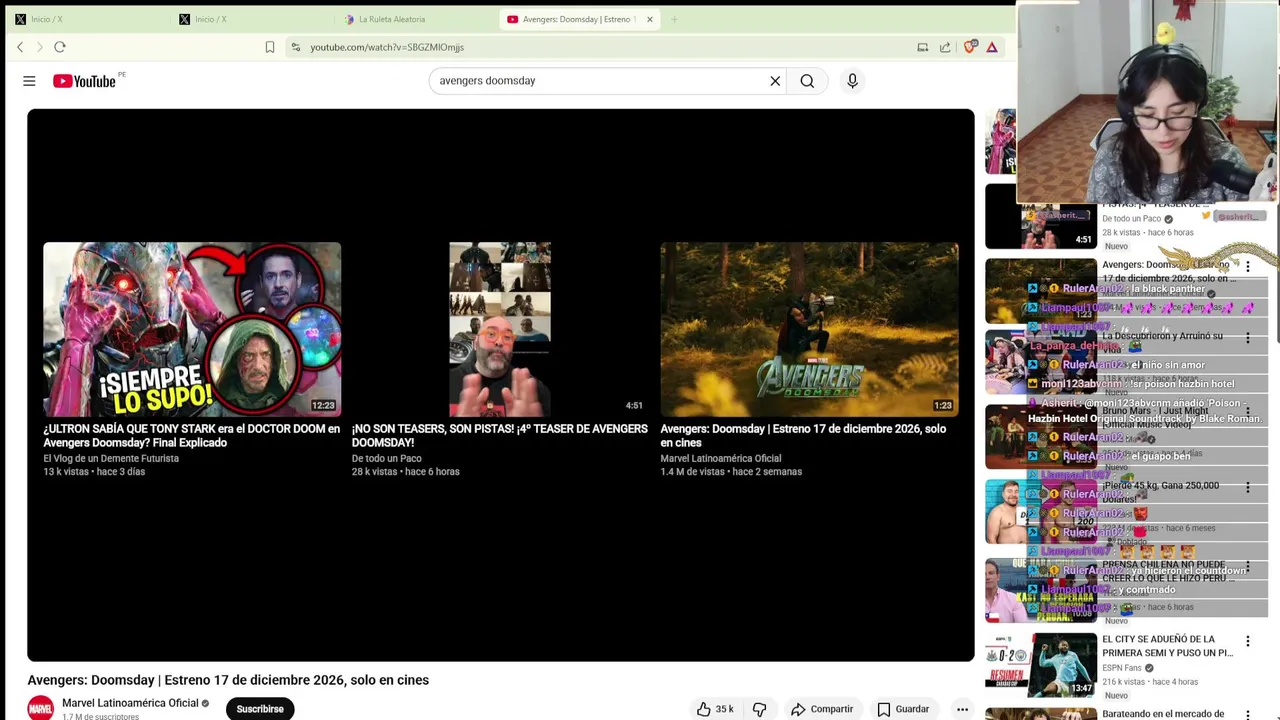
Task: Open the ¿ULTRON SABÍA QUE TONY STARK title
Action: click(192, 436)
